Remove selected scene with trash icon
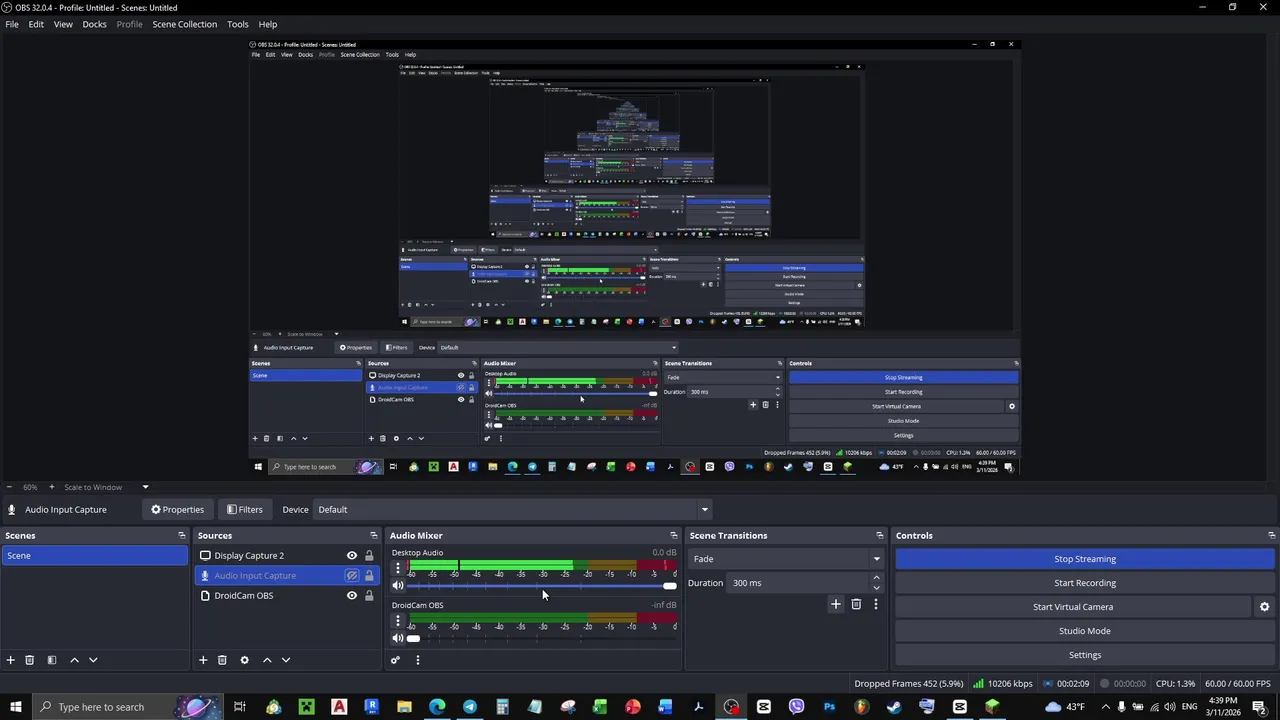This screenshot has height=720, width=1280. pos(30,660)
